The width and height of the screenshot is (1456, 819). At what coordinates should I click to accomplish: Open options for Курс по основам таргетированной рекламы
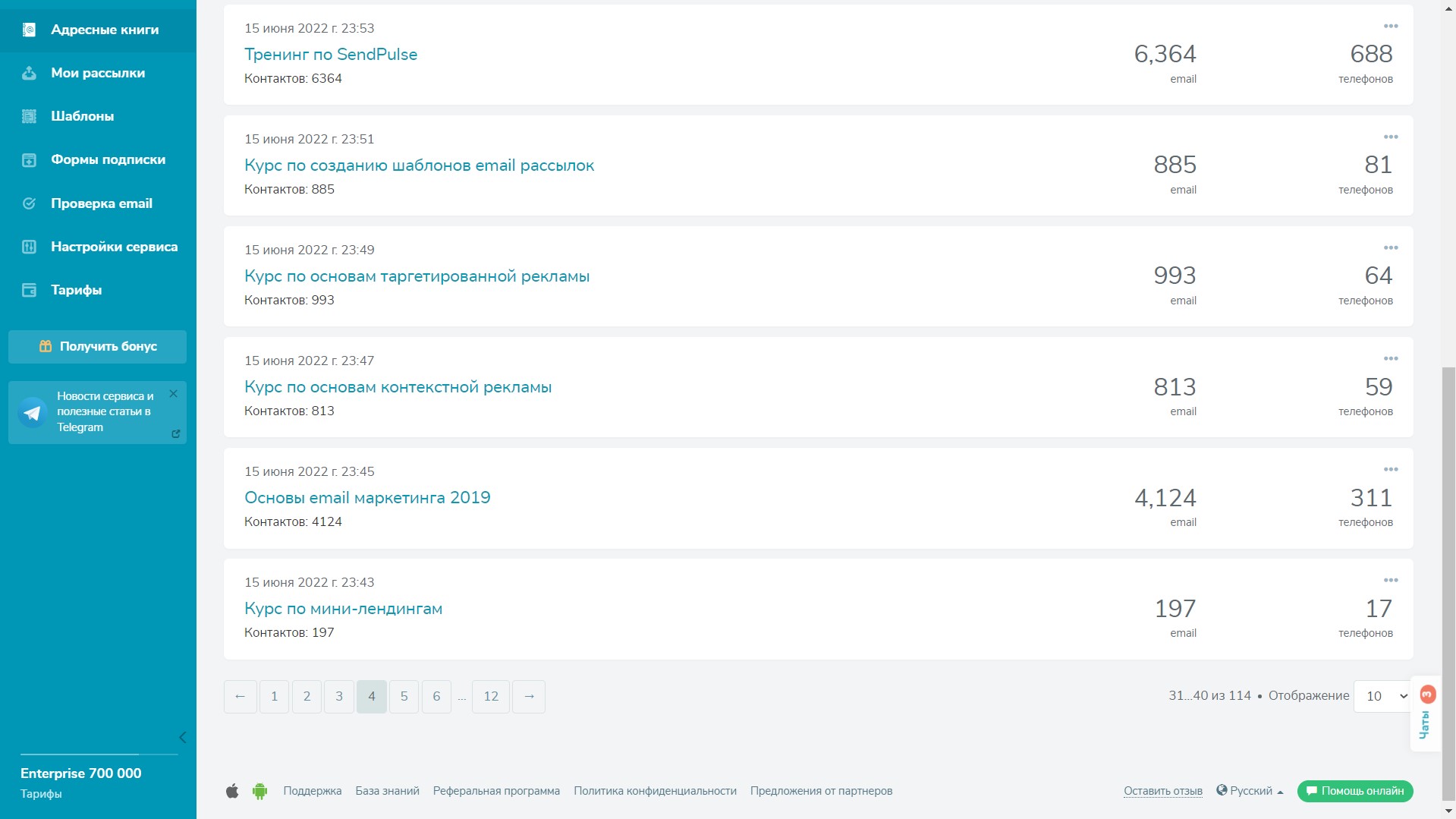click(1390, 248)
